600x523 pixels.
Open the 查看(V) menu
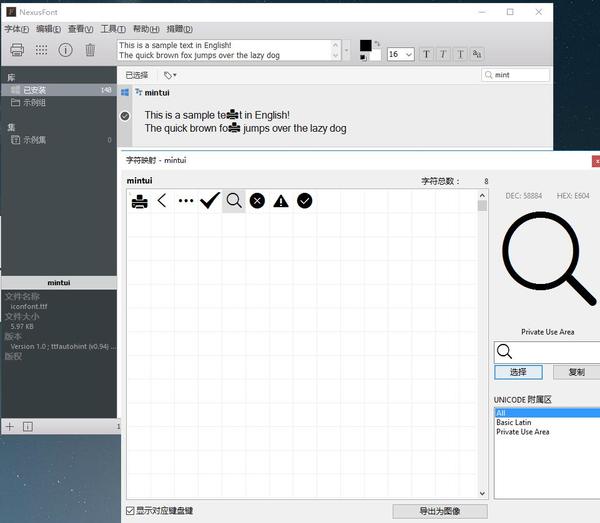click(80, 29)
